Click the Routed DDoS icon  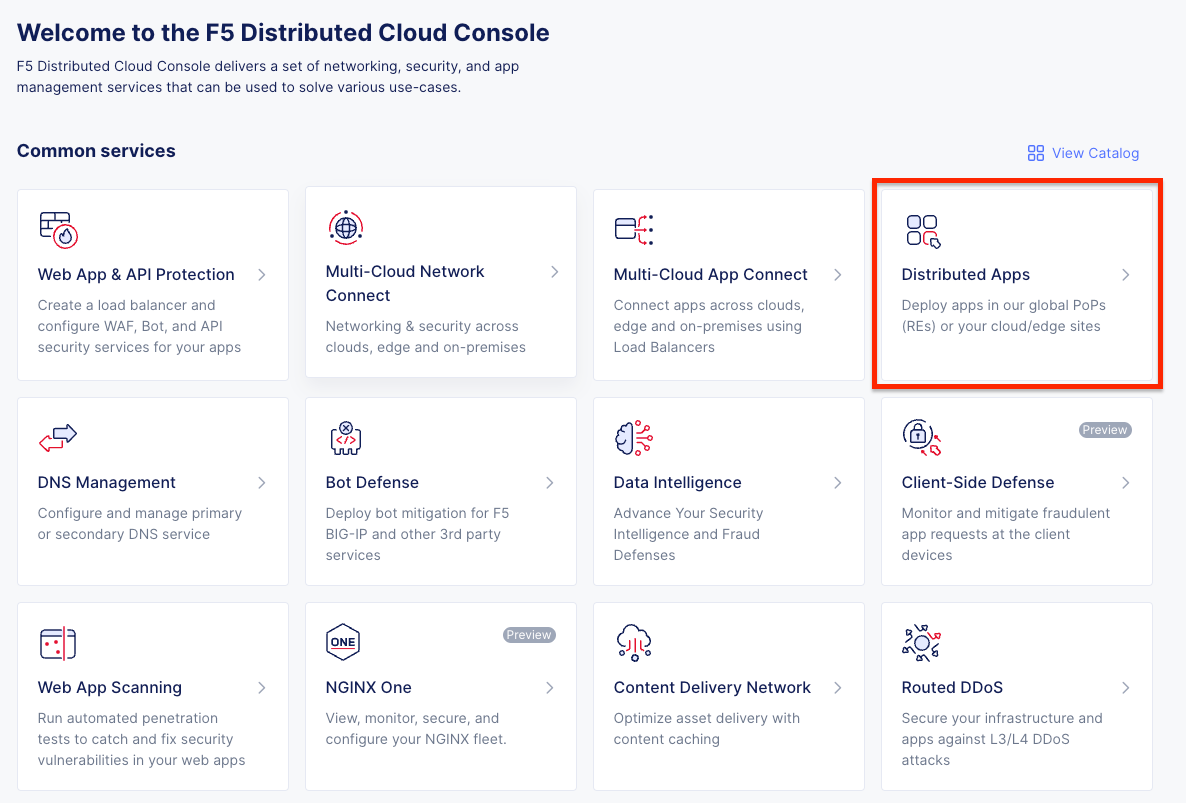tap(921, 642)
